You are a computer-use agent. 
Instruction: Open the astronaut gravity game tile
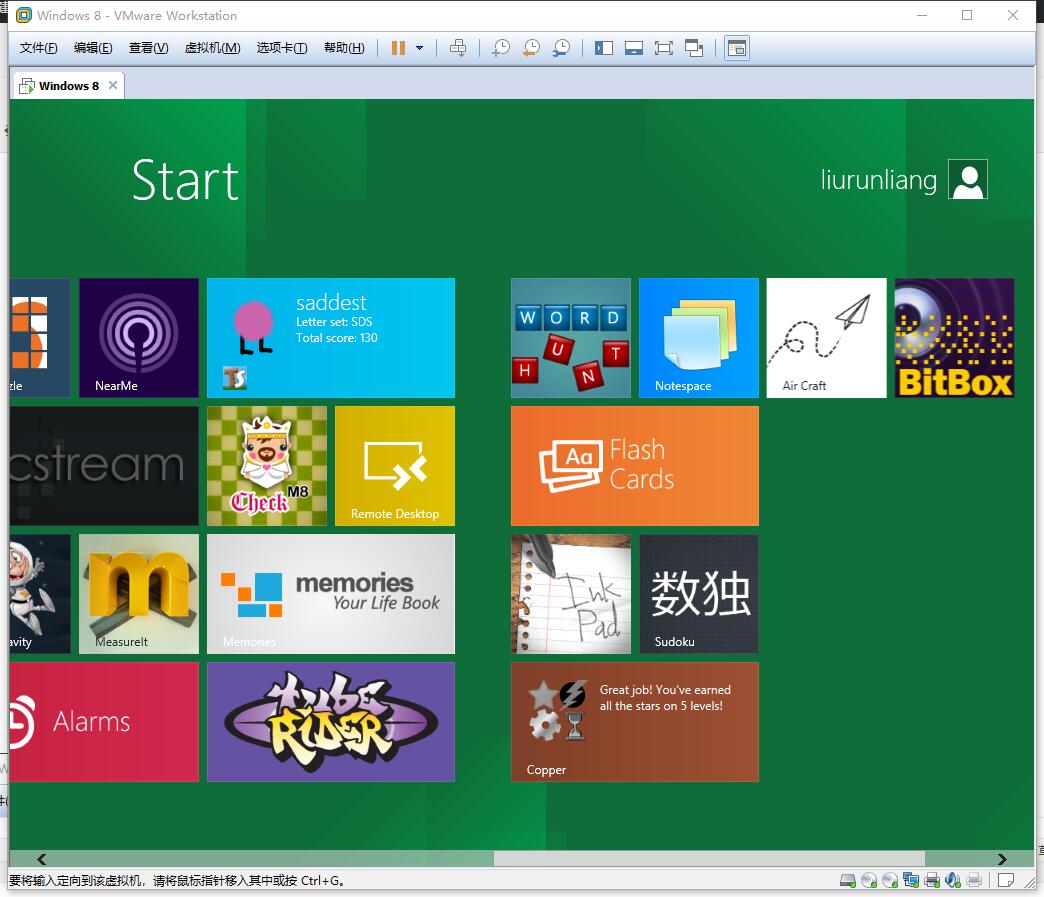coord(40,593)
